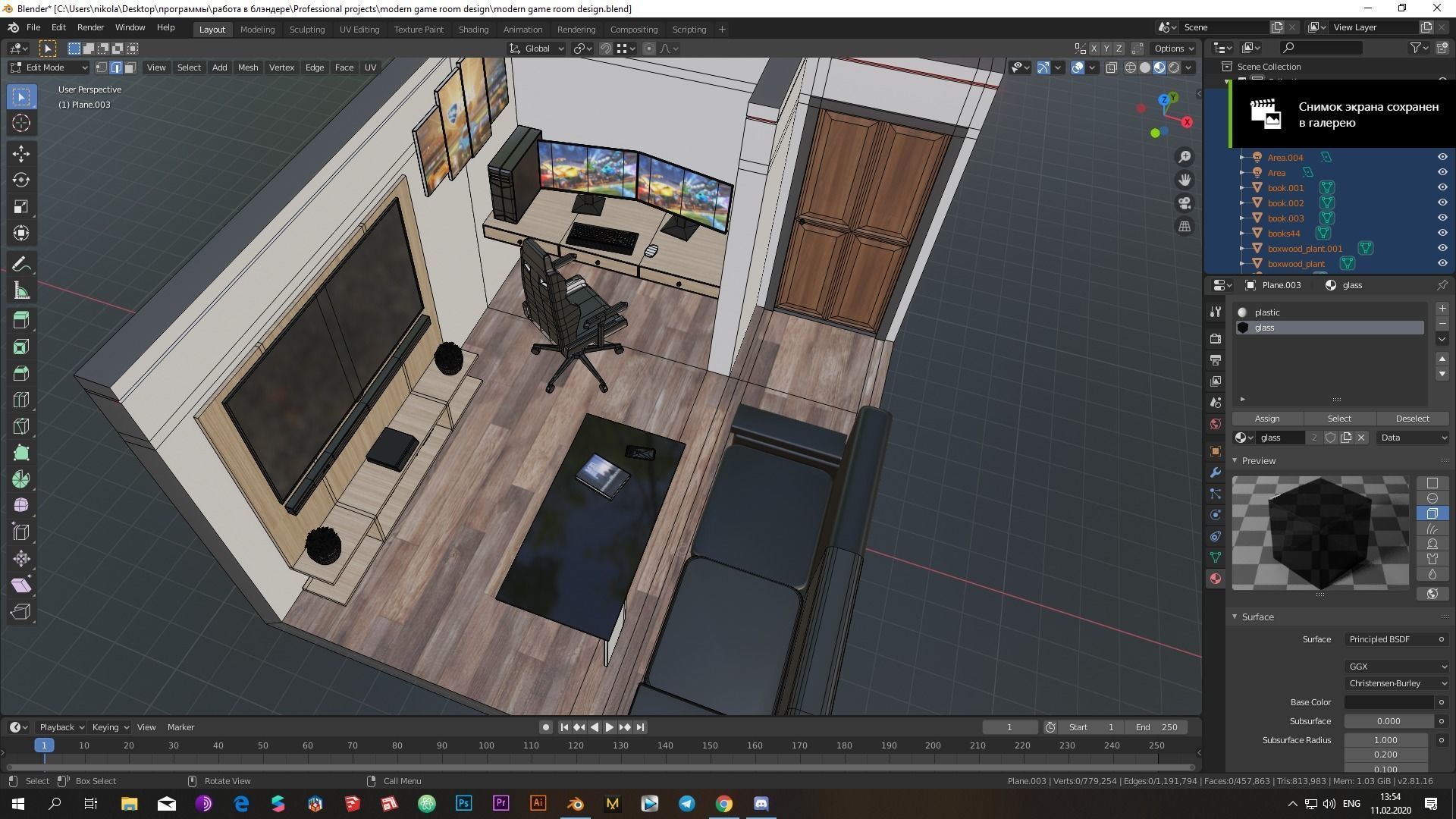Choose the Extrude Region tool
Image resolution: width=1456 pixels, height=819 pixels.
(21, 320)
